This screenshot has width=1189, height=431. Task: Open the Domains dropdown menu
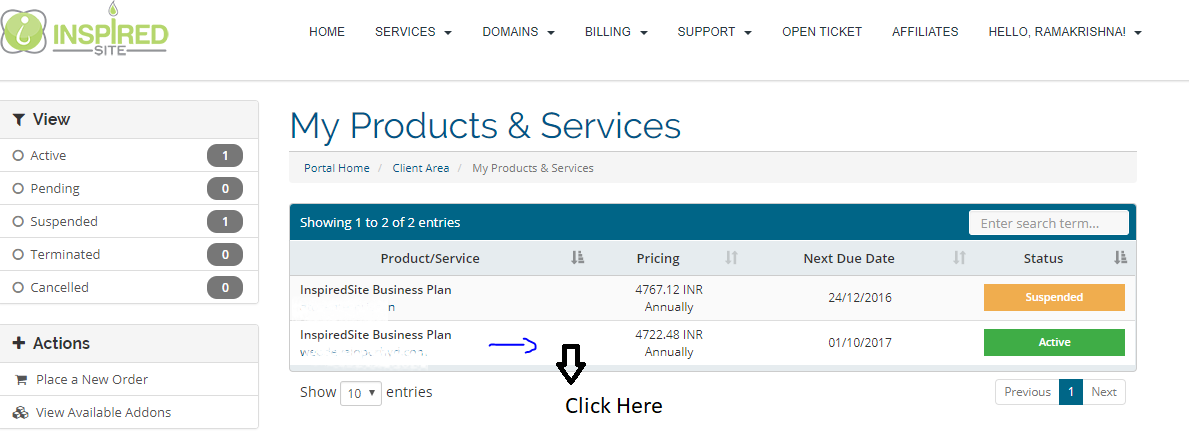[x=519, y=32]
